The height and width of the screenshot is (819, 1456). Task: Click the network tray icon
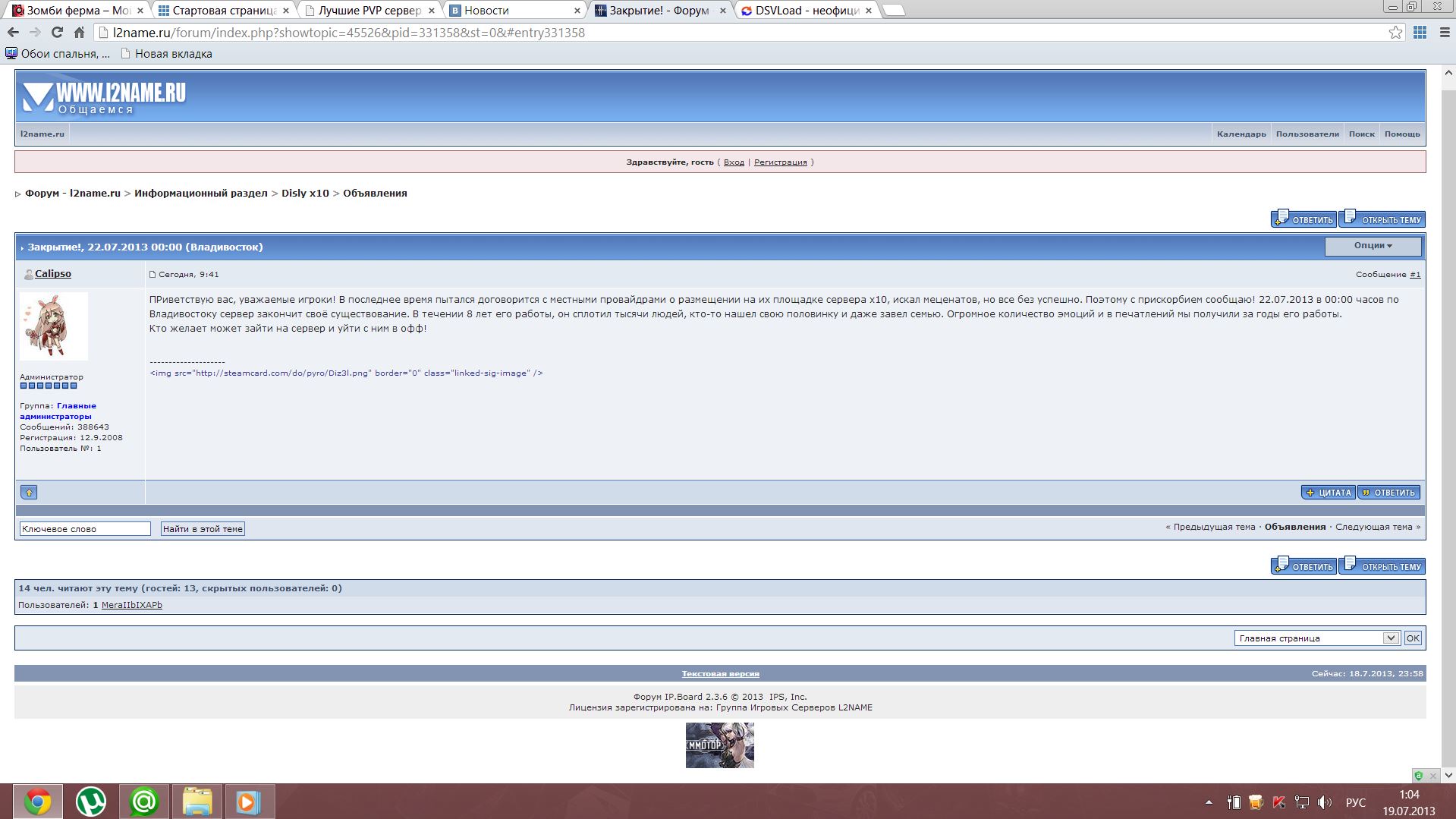click(1302, 802)
